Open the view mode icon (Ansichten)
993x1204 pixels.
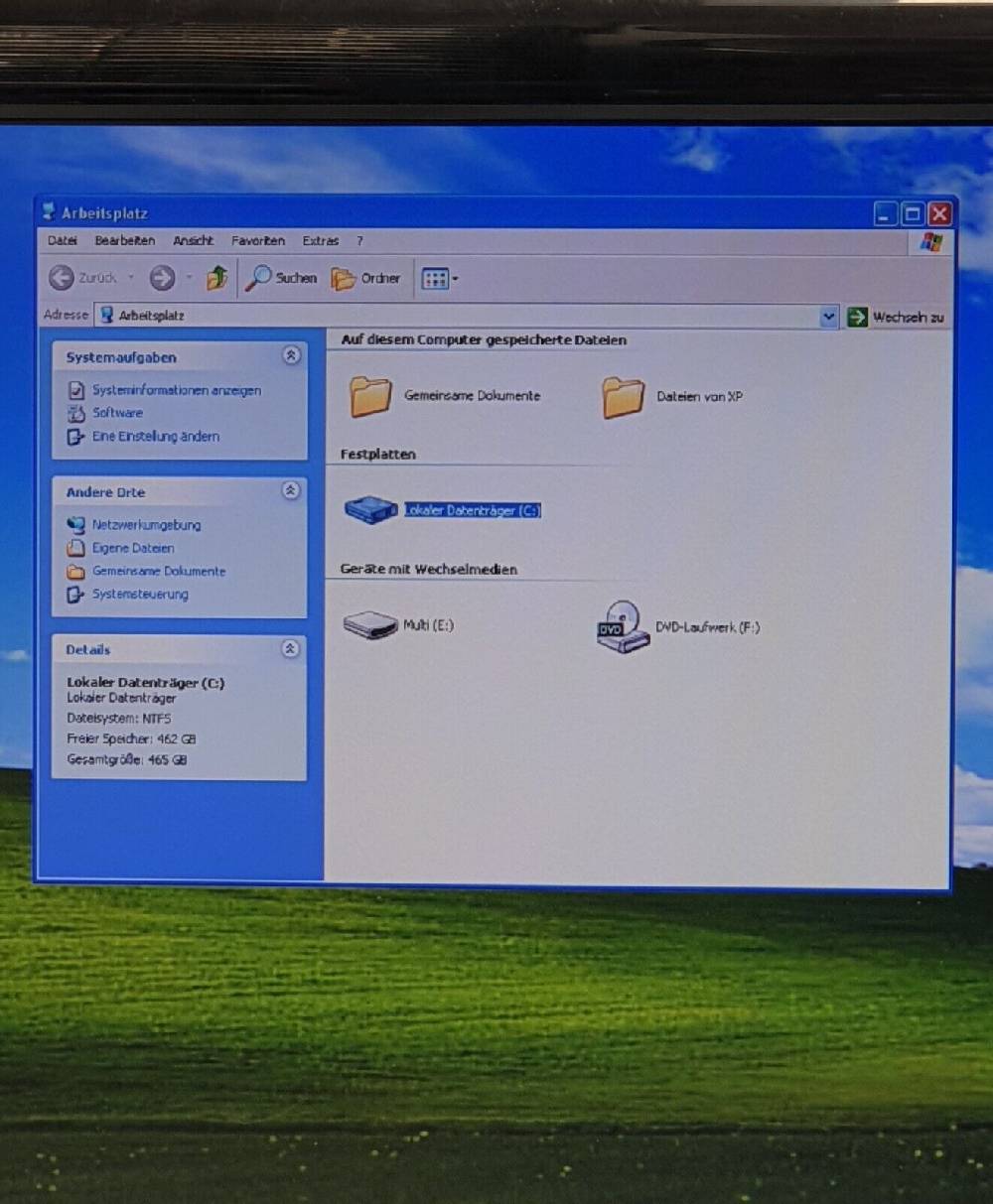(435, 279)
